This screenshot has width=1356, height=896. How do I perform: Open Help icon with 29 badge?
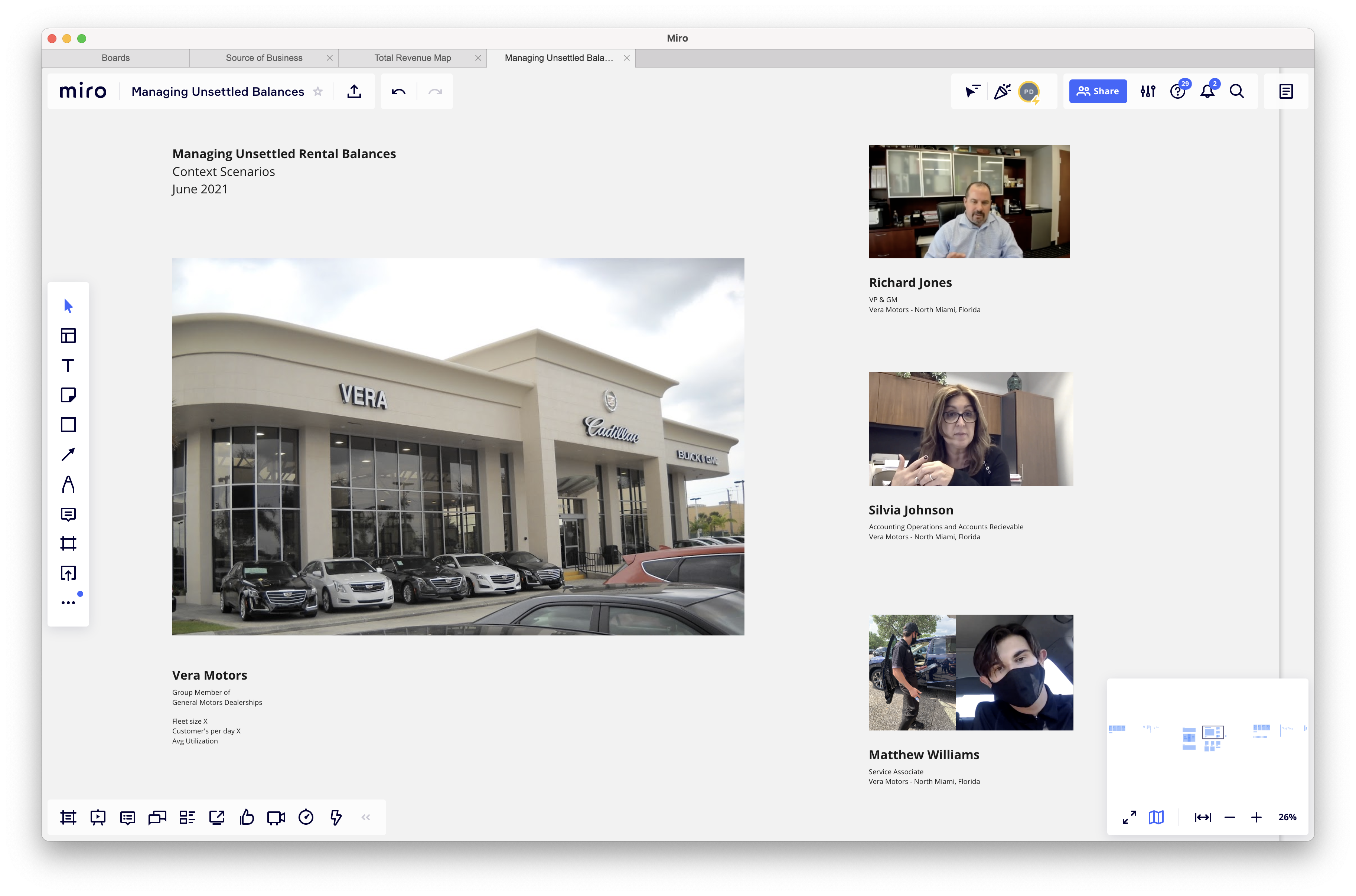tap(1178, 91)
